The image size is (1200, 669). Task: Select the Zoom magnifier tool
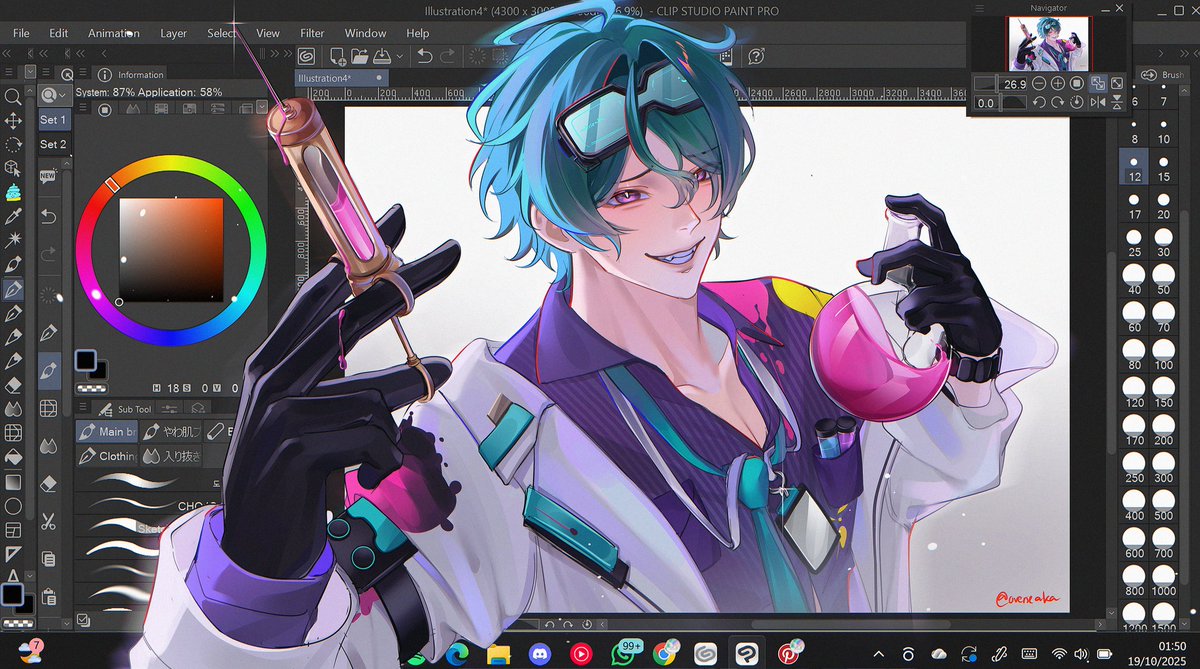[13, 97]
